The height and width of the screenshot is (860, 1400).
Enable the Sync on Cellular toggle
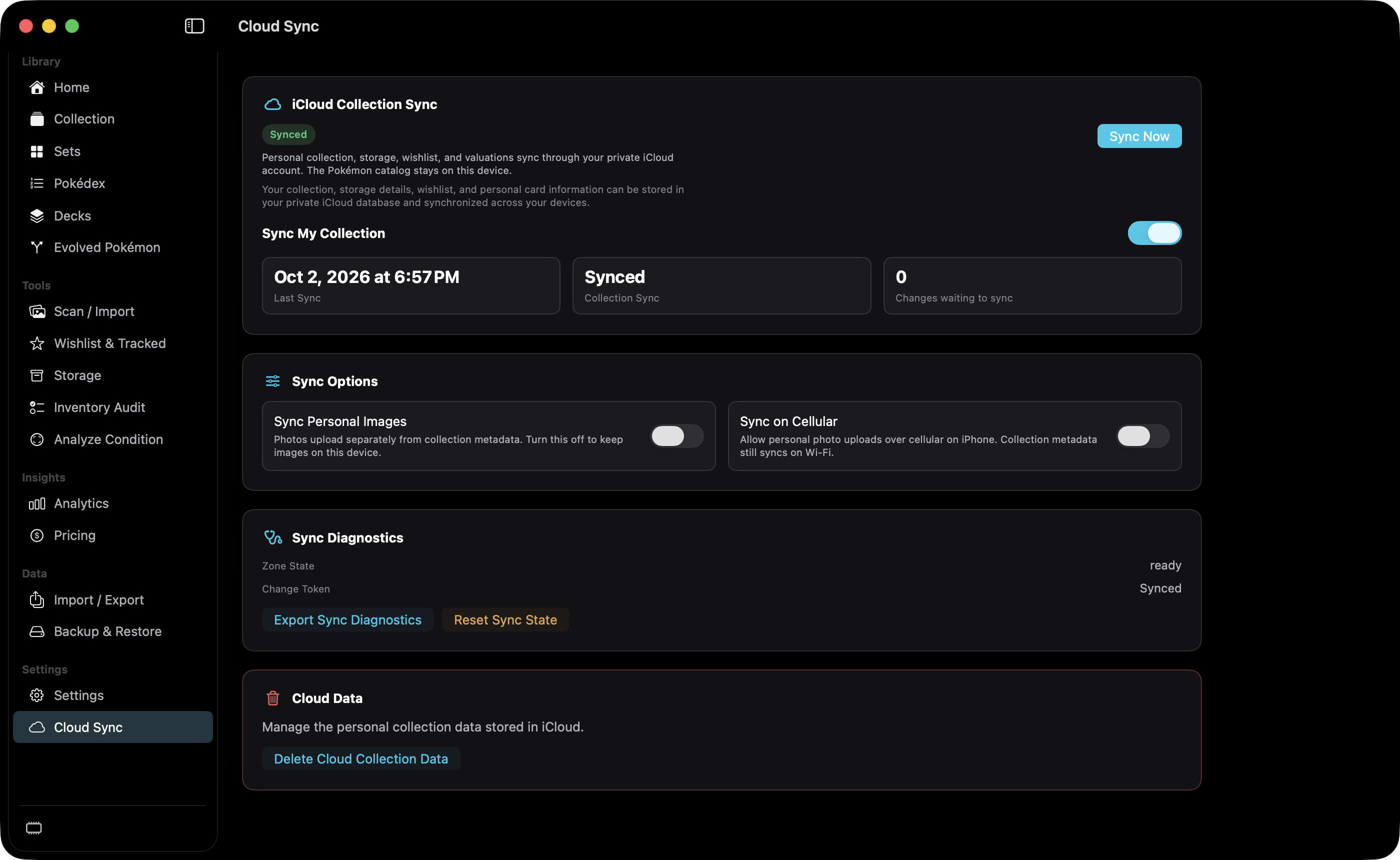pyautogui.click(x=1143, y=436)
